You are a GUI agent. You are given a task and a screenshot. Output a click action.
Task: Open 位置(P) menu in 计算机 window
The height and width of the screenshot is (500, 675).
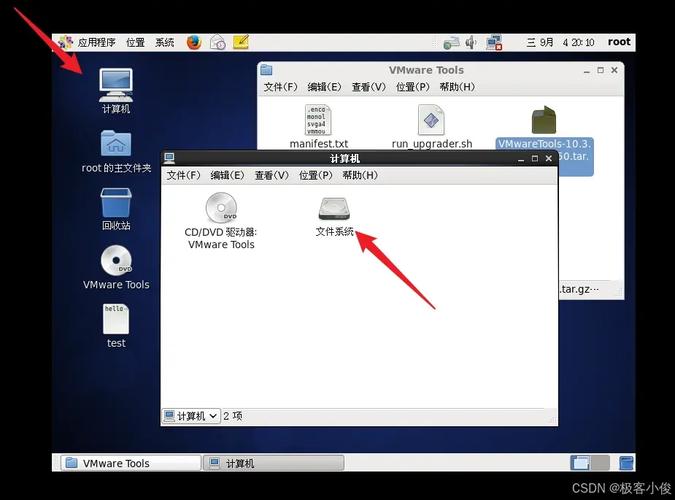click(316, 175)
